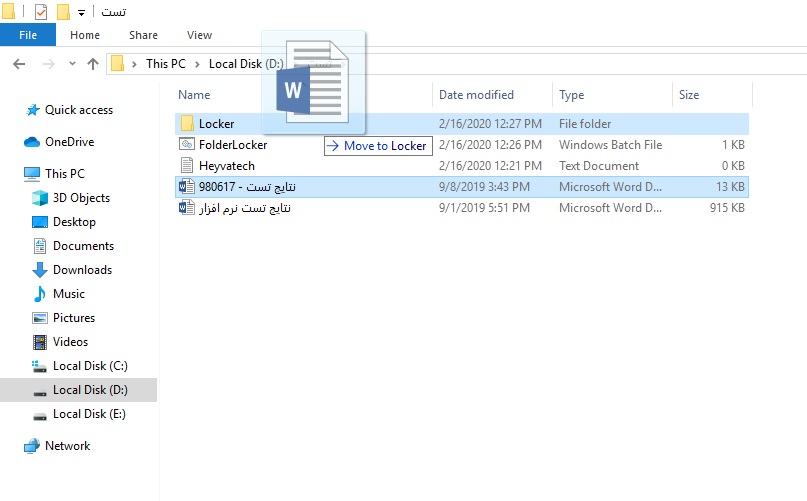This screenshot has height=501, width=807.
Task: Open Local Disk (E:) in the navigation pane
Action: (x=89, y=414)
